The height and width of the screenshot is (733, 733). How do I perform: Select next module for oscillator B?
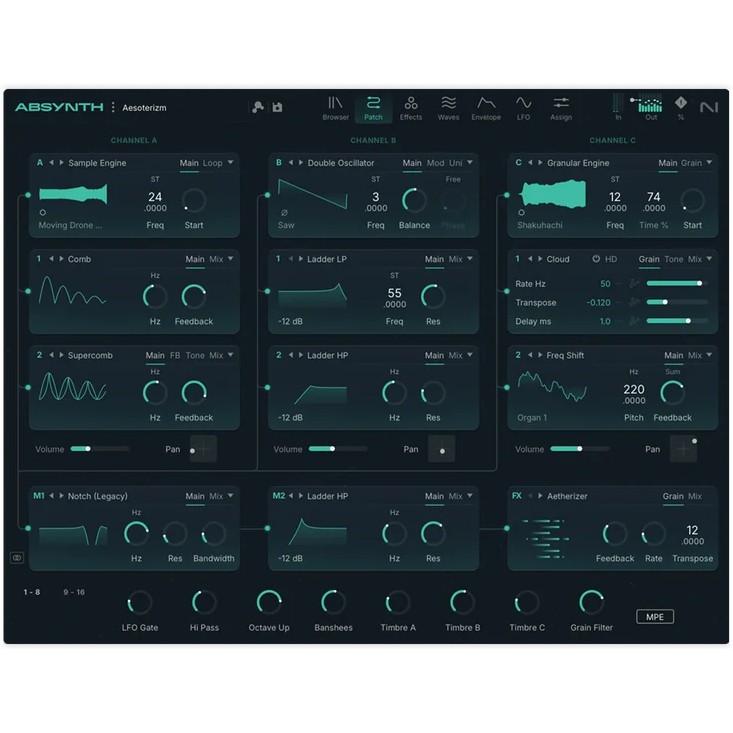[x=301, y=163]
